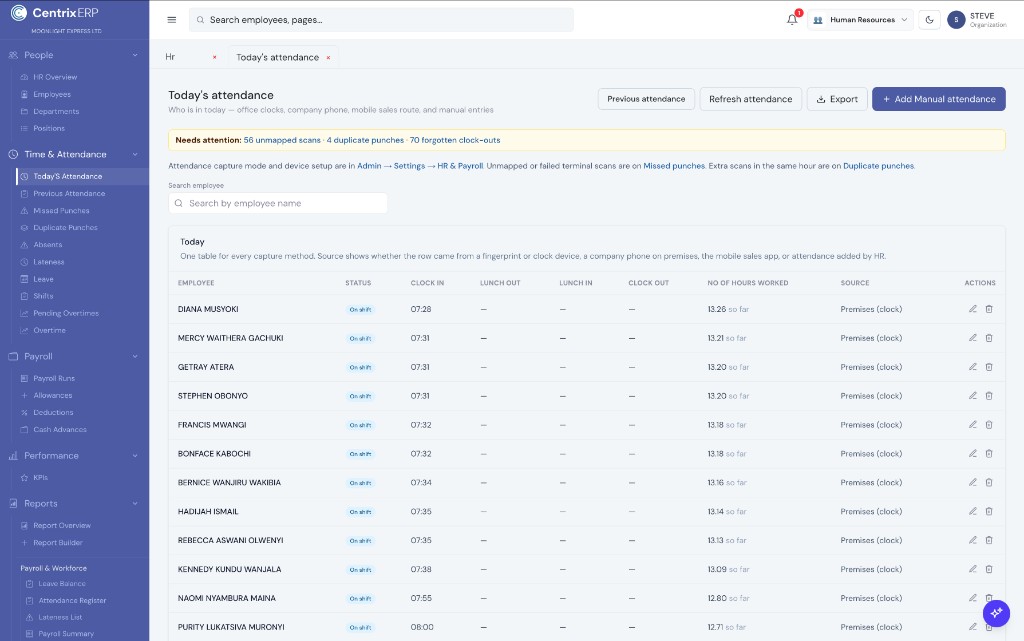Open the 4 duplicate punches link

point(365,140)
